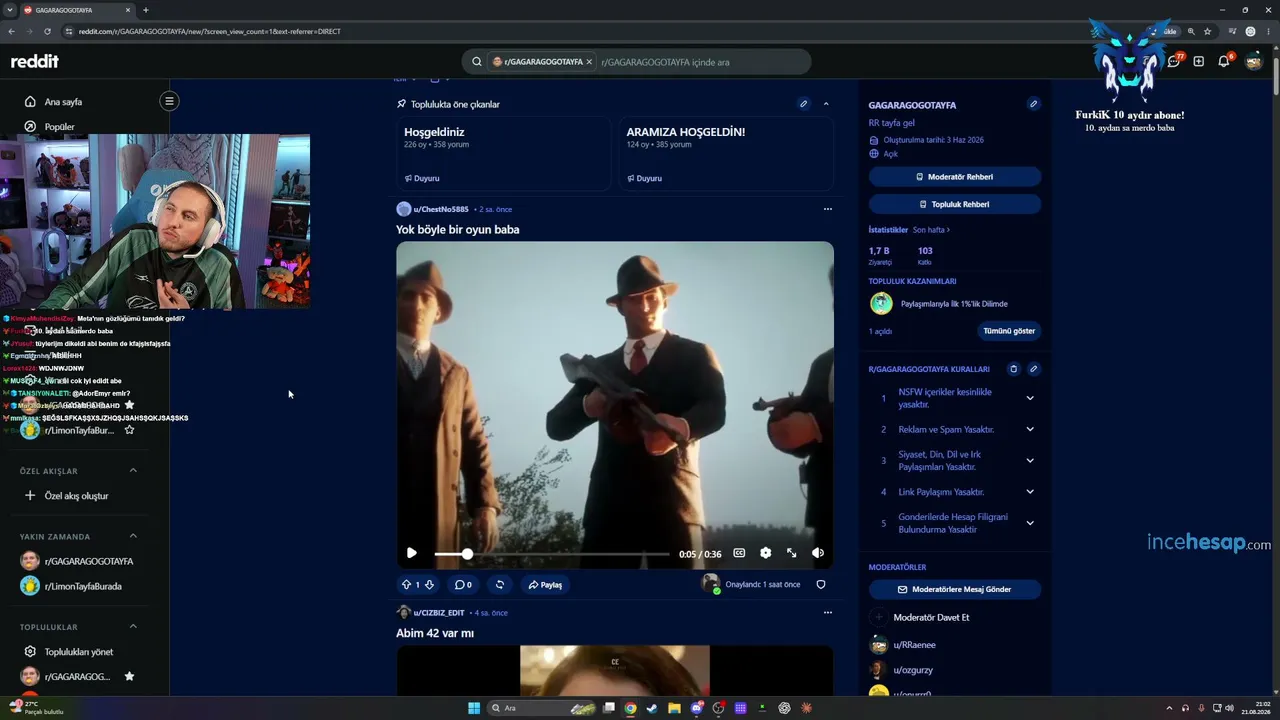The height and width of the screenshot is (720, 1280).
Task: Open ChatGPT app in the taskbar
Action: (784, 708)
